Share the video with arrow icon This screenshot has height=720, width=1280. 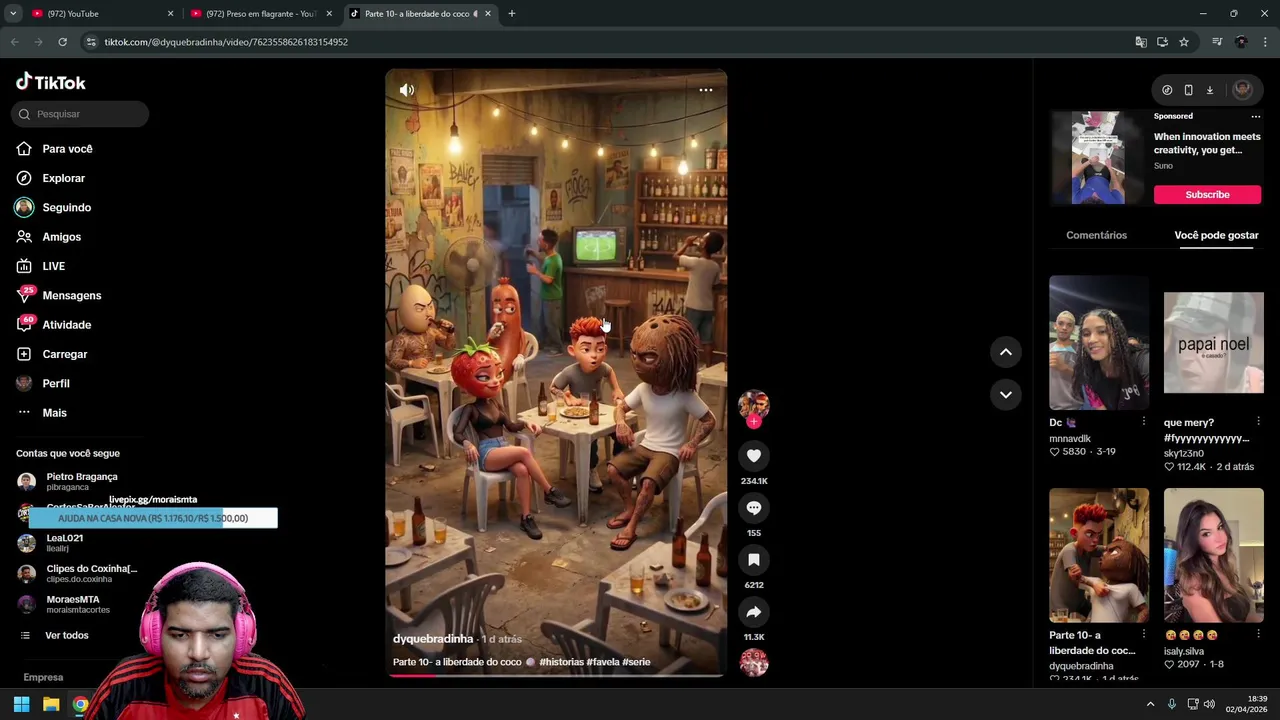(x=754, y=612)
